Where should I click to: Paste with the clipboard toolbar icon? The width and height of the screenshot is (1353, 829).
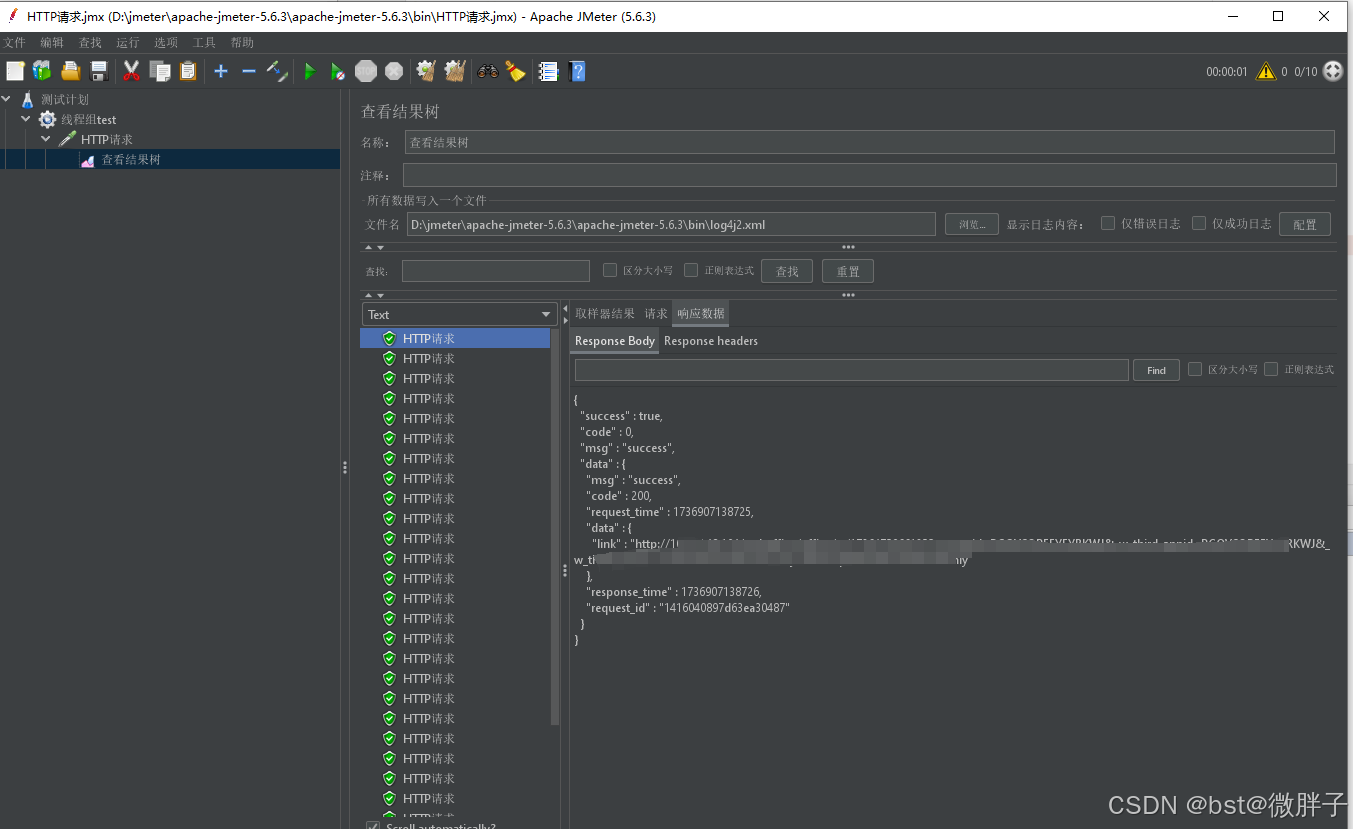tap(188, 71)
